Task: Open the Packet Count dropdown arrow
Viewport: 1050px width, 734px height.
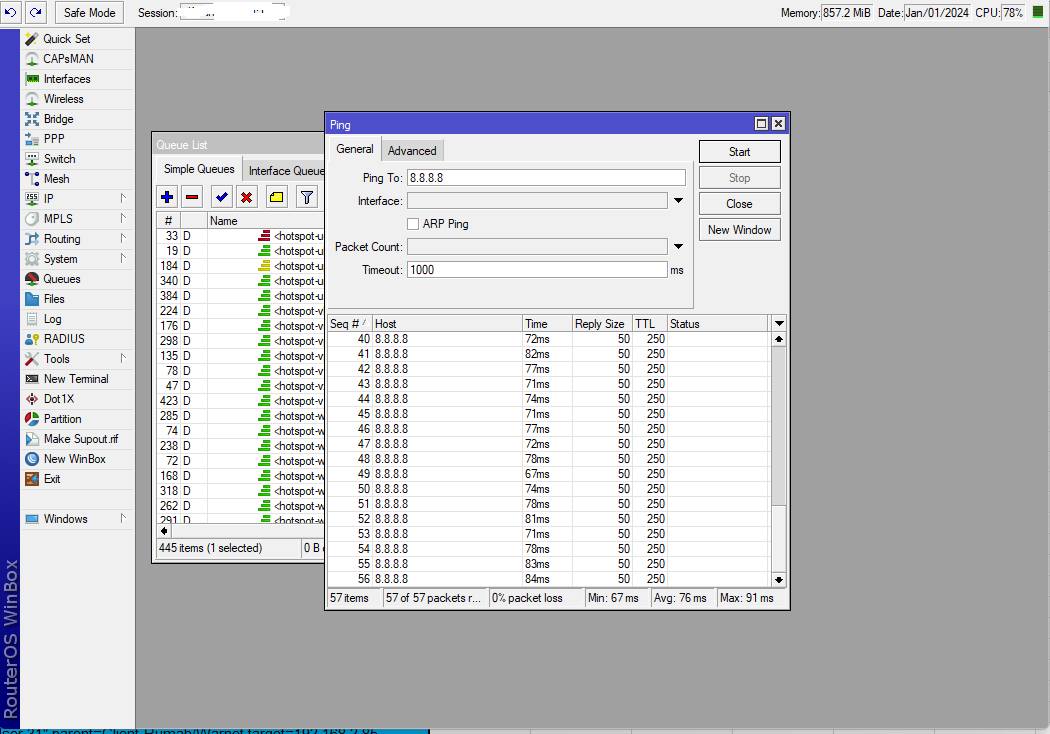Action: click(x=678, y=247)
